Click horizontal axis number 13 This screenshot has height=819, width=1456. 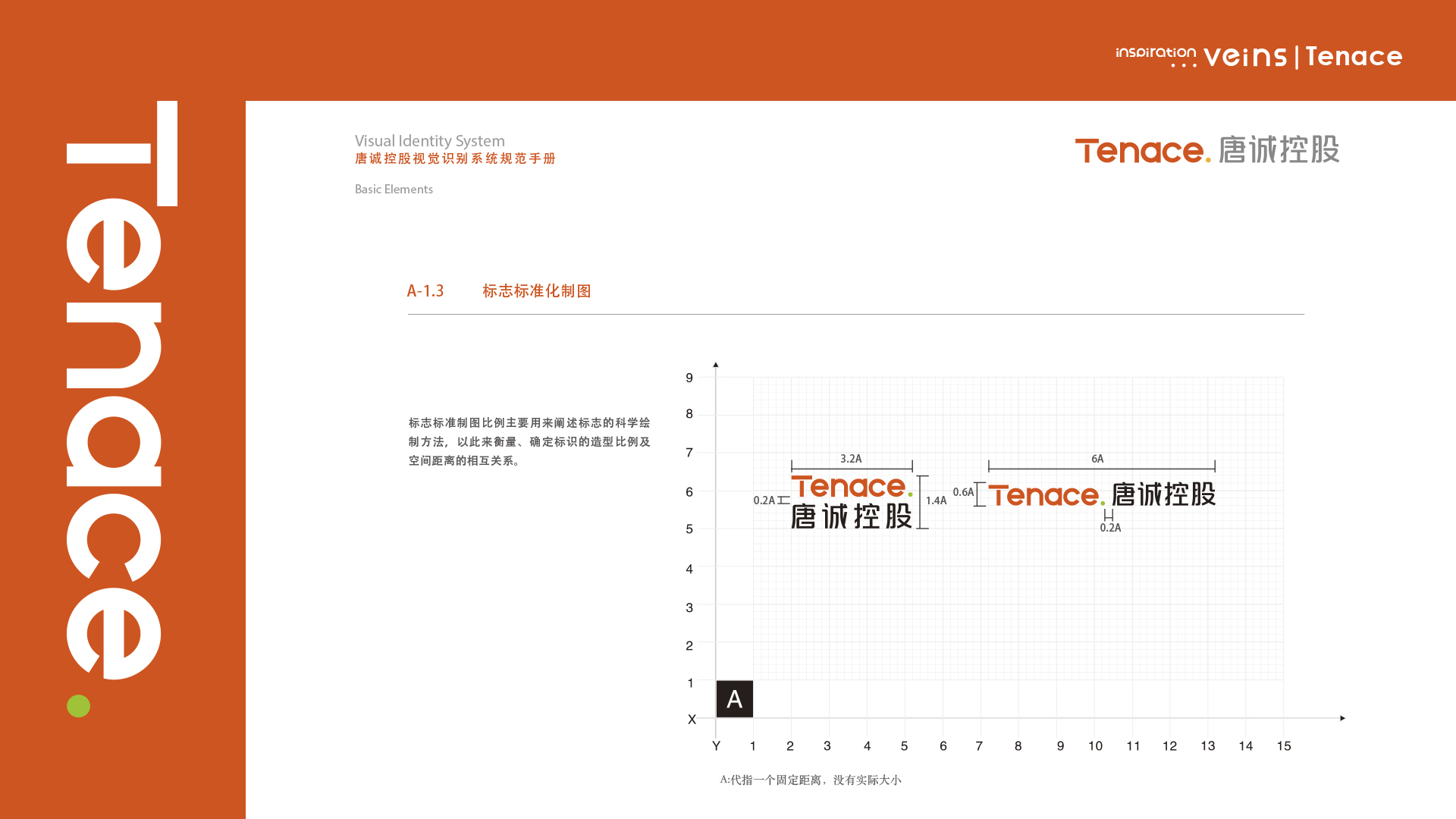point(1208,746)
